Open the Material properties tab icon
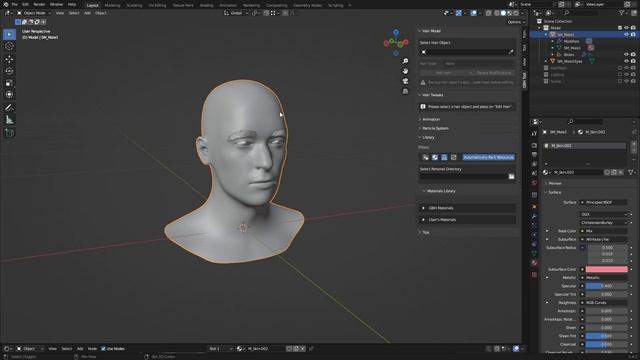Image resolution: width=640 pixels, height=360 pixels. click(x=534, y=263)
